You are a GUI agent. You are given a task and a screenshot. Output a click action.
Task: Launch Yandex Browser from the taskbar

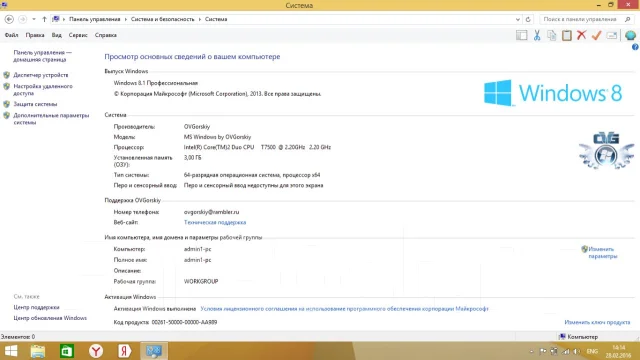(96, 351)
